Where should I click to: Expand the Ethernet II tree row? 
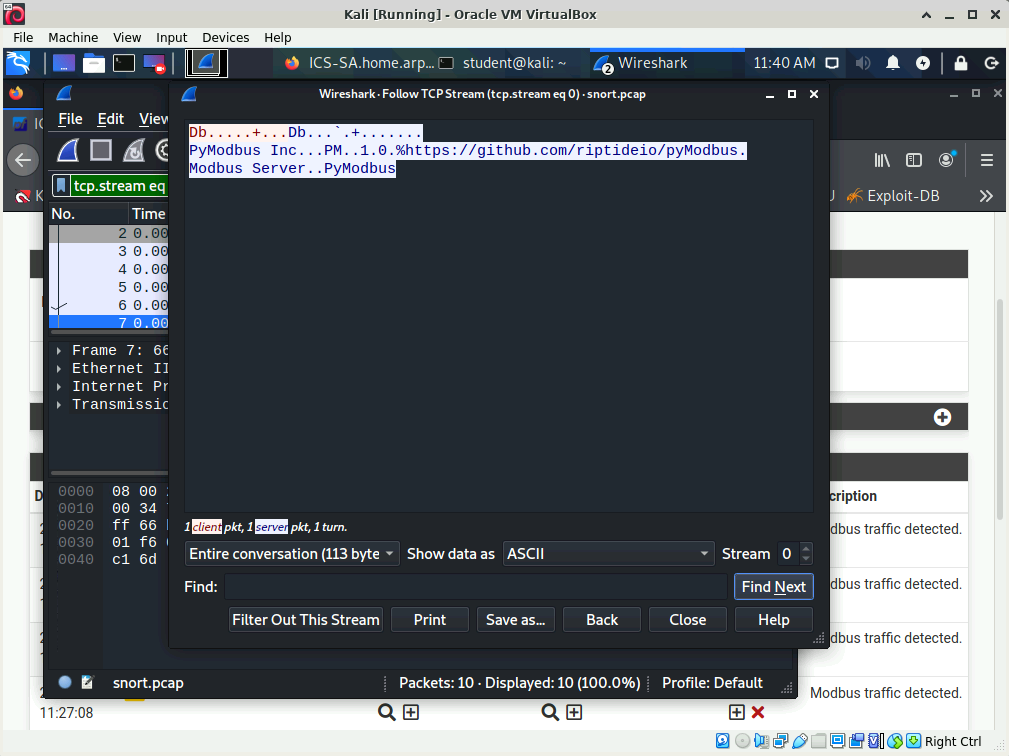tap(59, 369)
